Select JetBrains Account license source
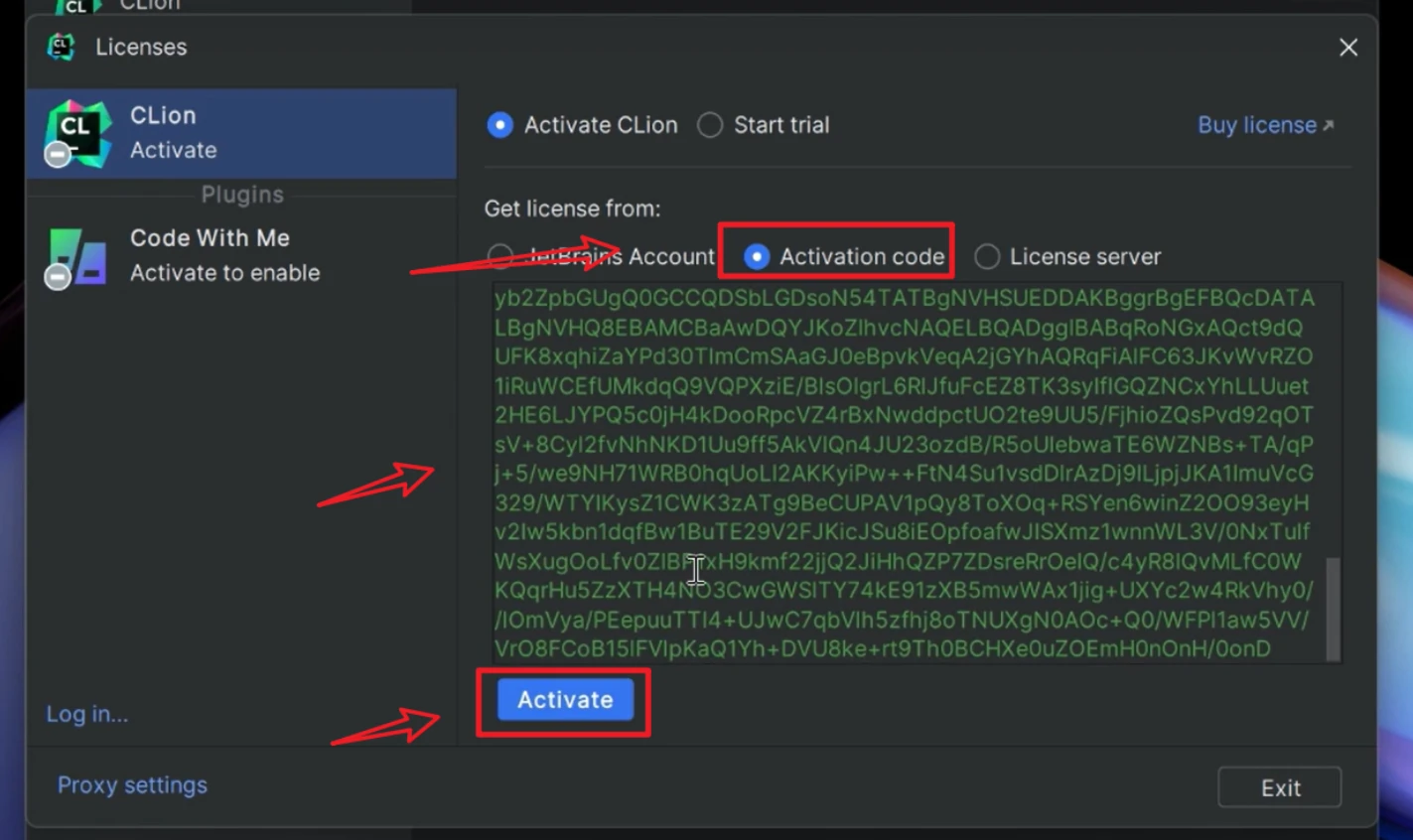 (x=601, y=256)
